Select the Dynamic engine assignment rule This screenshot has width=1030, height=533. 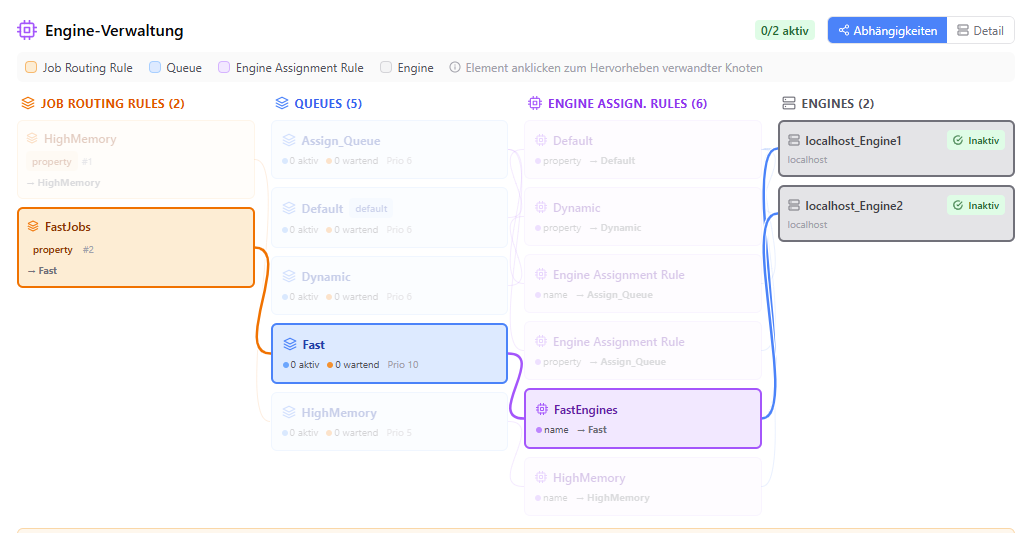pyautogui.click(x=643, y=217)
